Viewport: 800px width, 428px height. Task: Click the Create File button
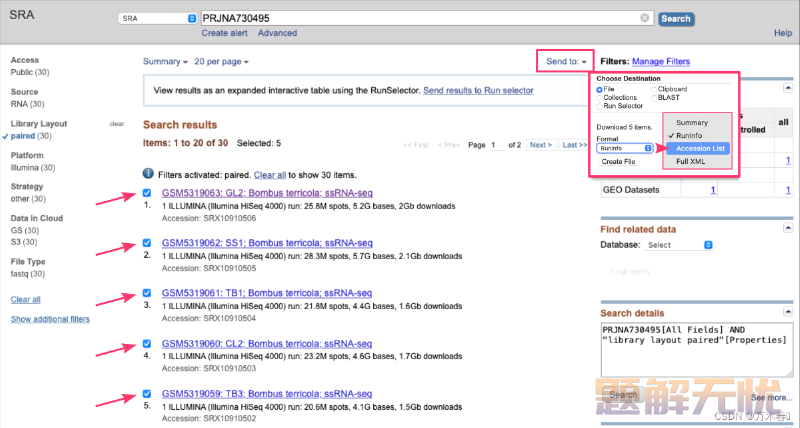click(618, 161)
